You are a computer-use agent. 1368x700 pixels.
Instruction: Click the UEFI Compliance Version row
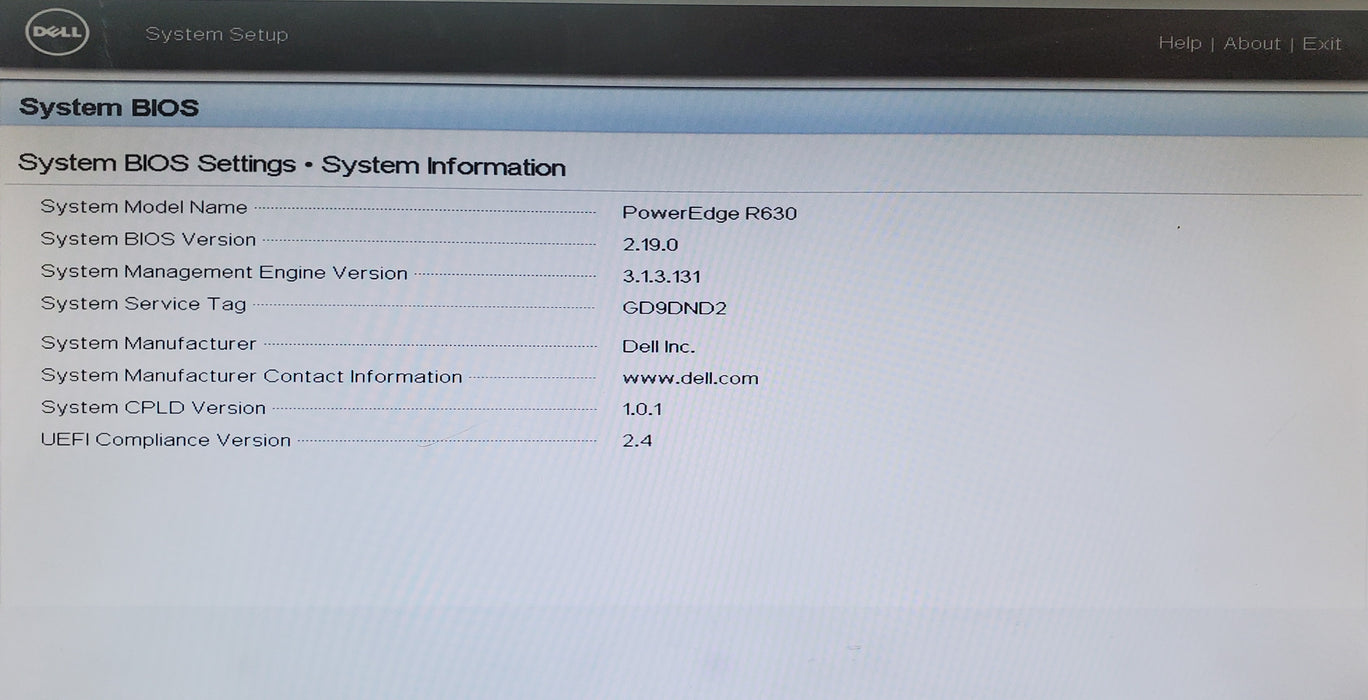[165, 440]
